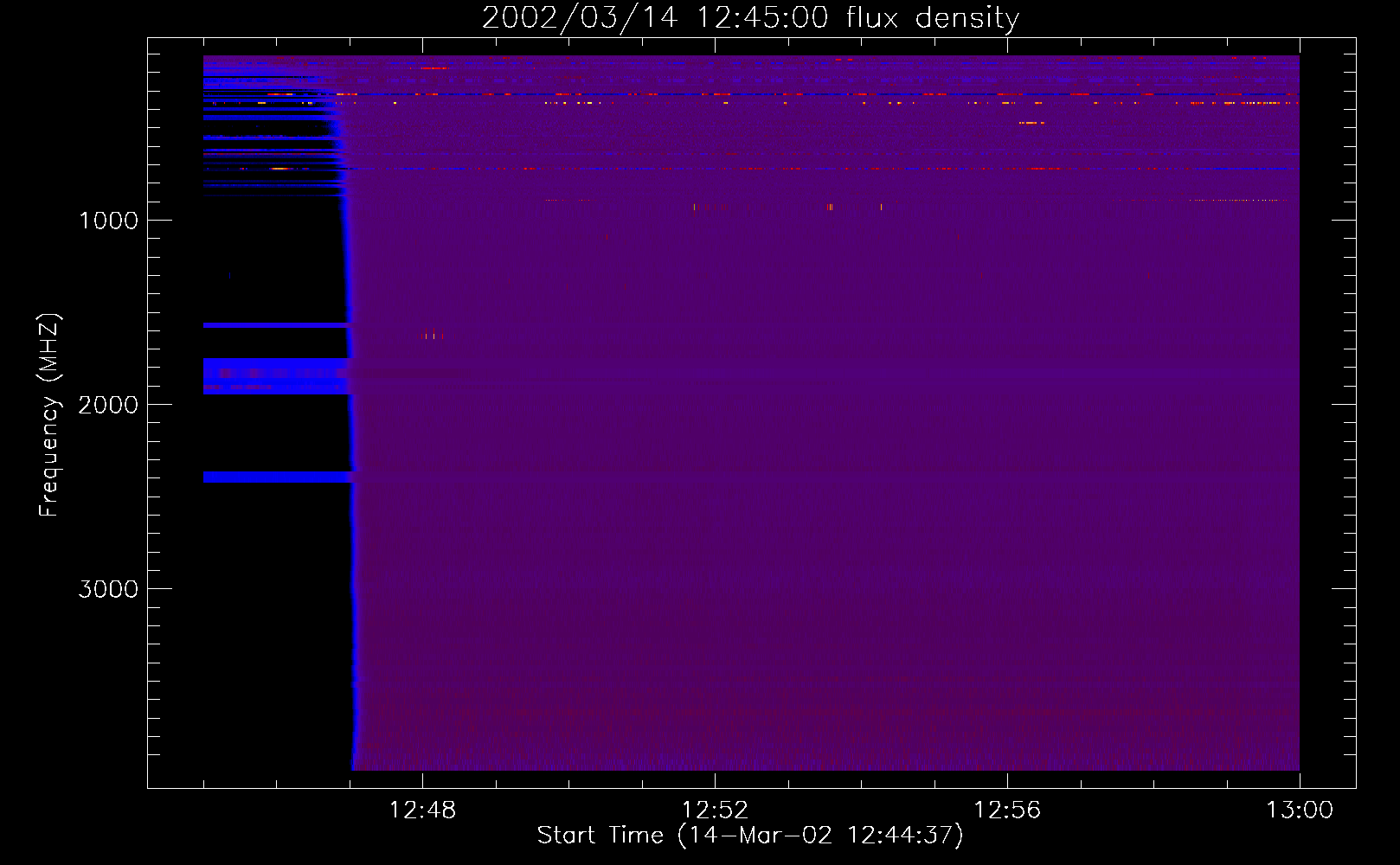
Task: Click the 12:48 time tick label
Action: 422,811
